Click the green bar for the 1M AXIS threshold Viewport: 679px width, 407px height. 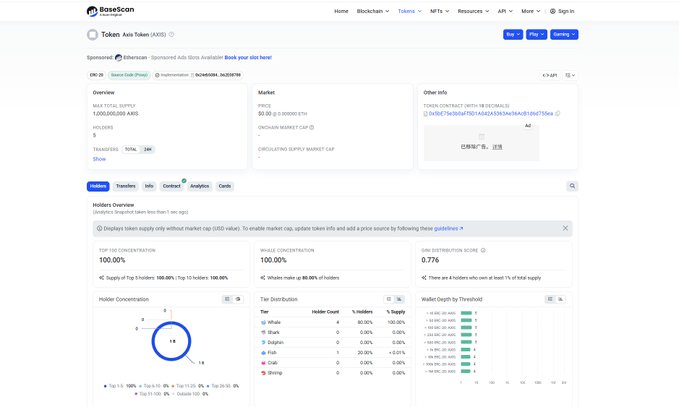465,371
